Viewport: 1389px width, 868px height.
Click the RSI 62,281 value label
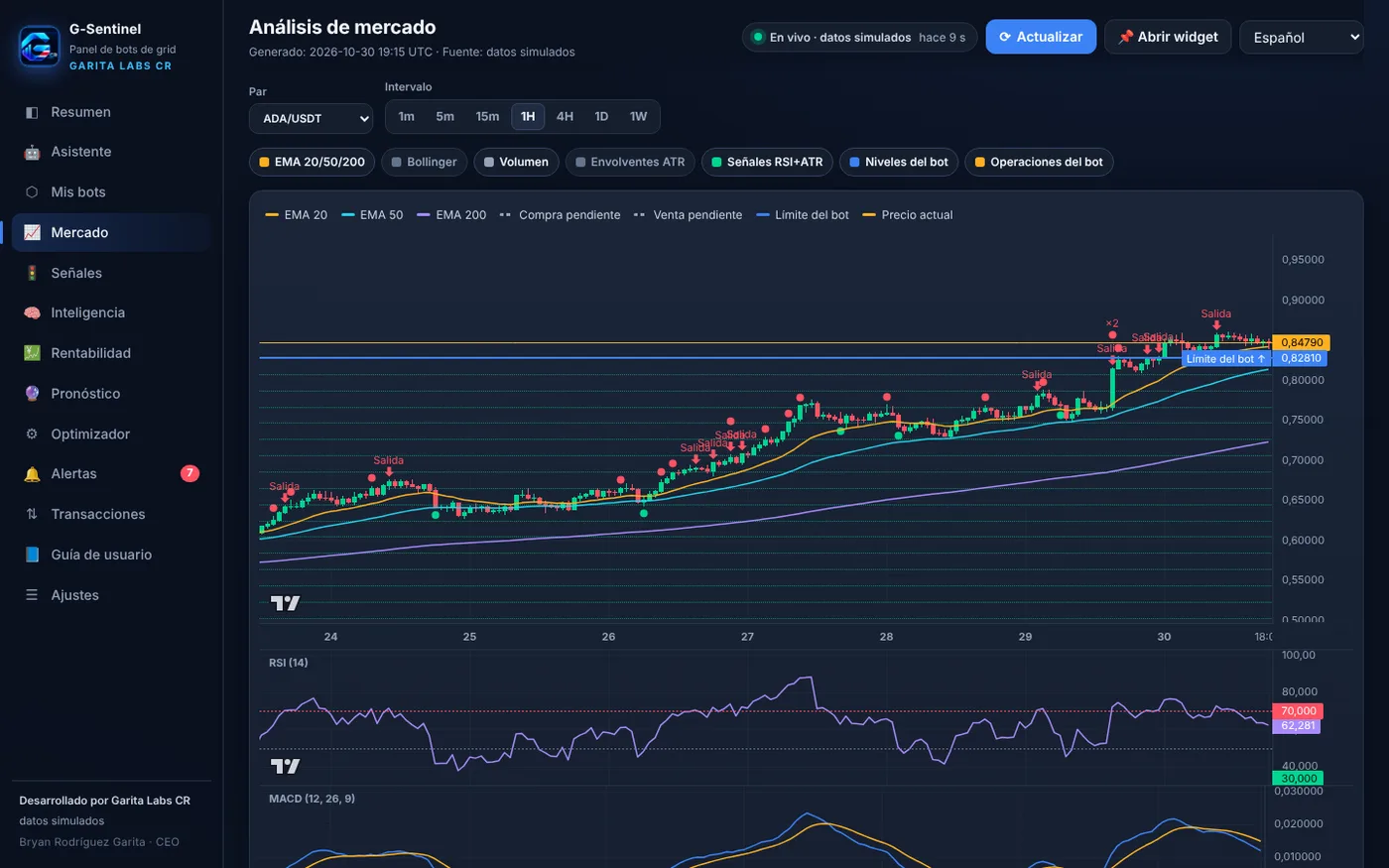click(x=1297, y=726)
